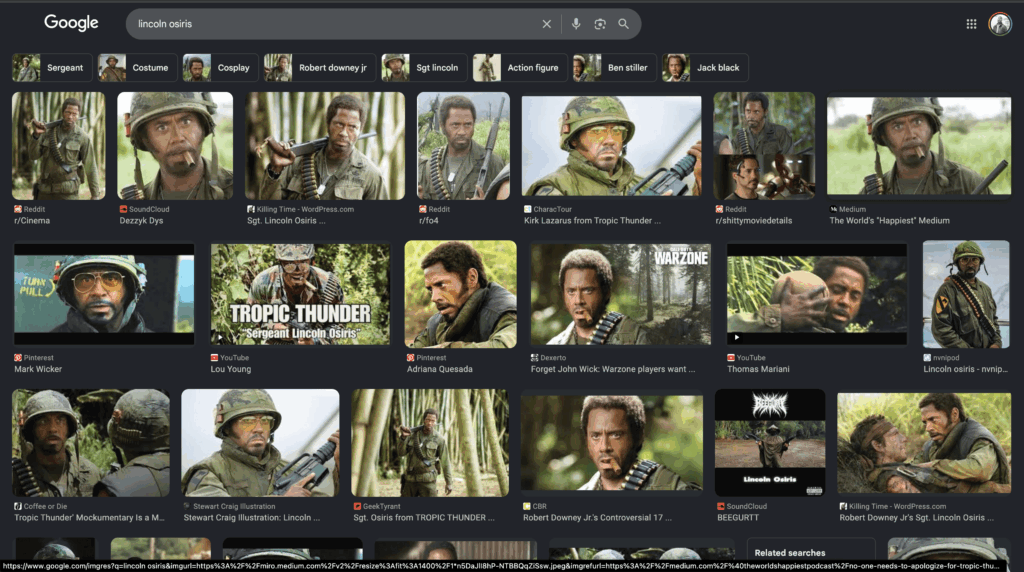This screenshot has width=1024, height=572.
Task: Open the Google account profile avatar
Action: pos(1000,24)
